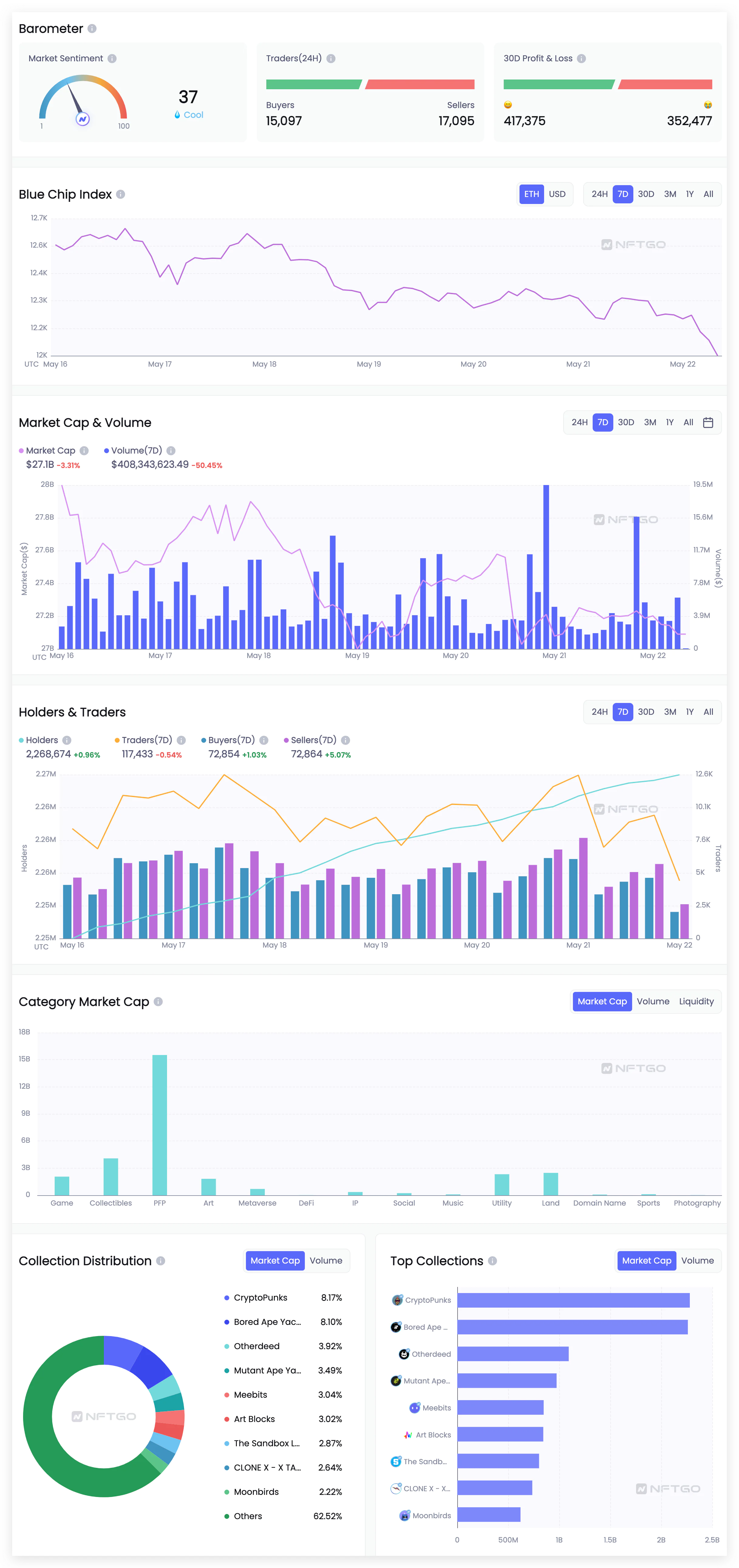Toggle the Traders(7D) series legend

pyautogui.click(x=144, y=740)
